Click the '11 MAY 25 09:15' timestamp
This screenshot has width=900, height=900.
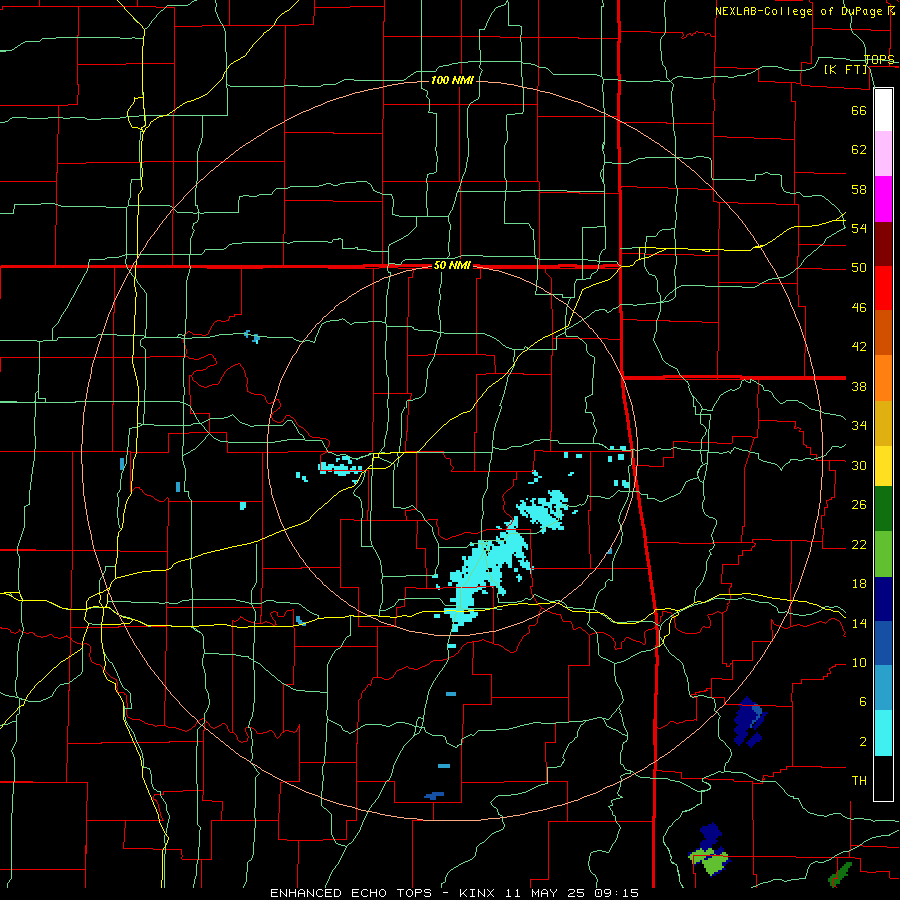(x=572, y=893)
